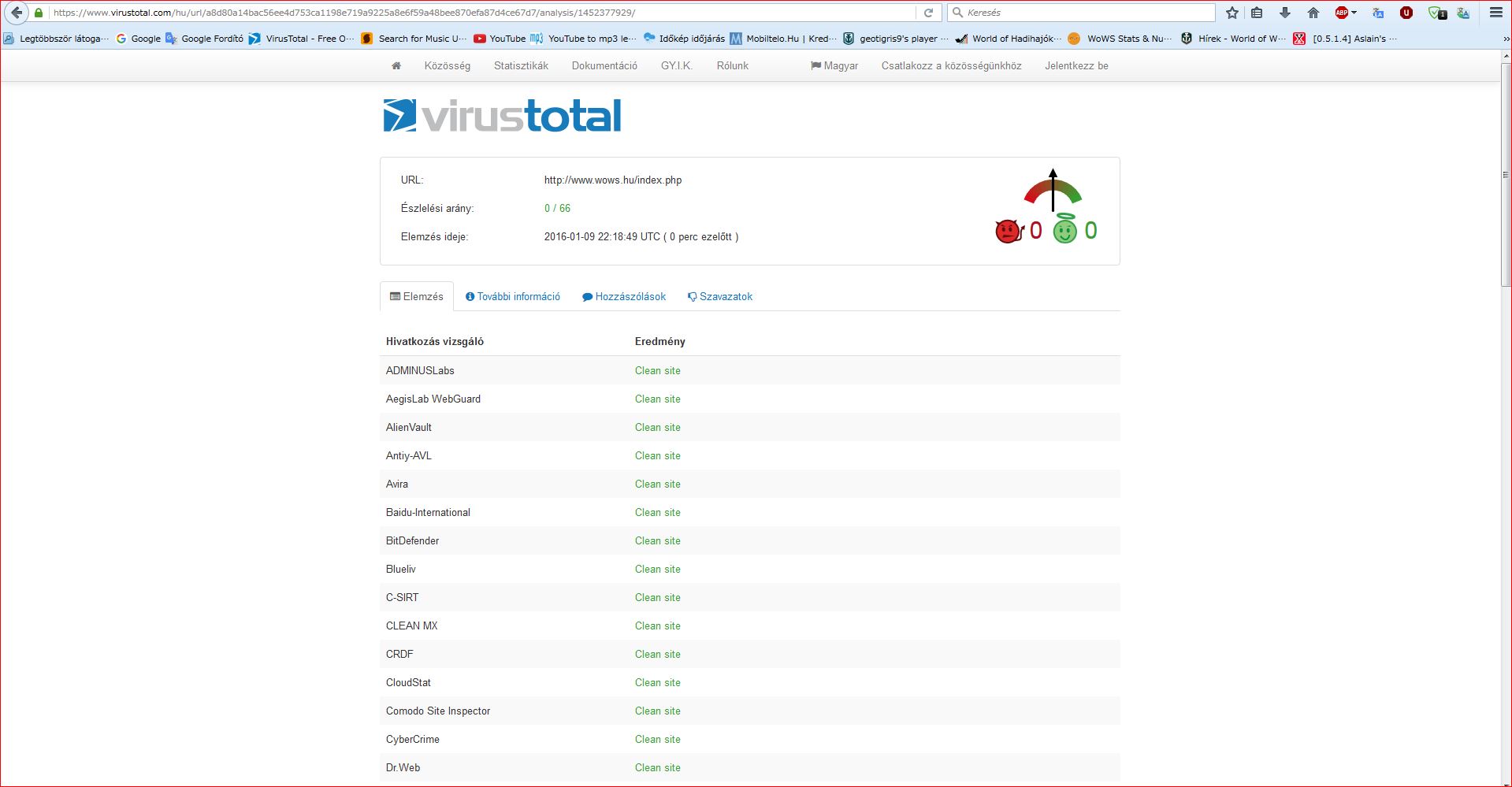
Task: Open VirusTotal - Free O... bookmark
Action: coord(302,39)
